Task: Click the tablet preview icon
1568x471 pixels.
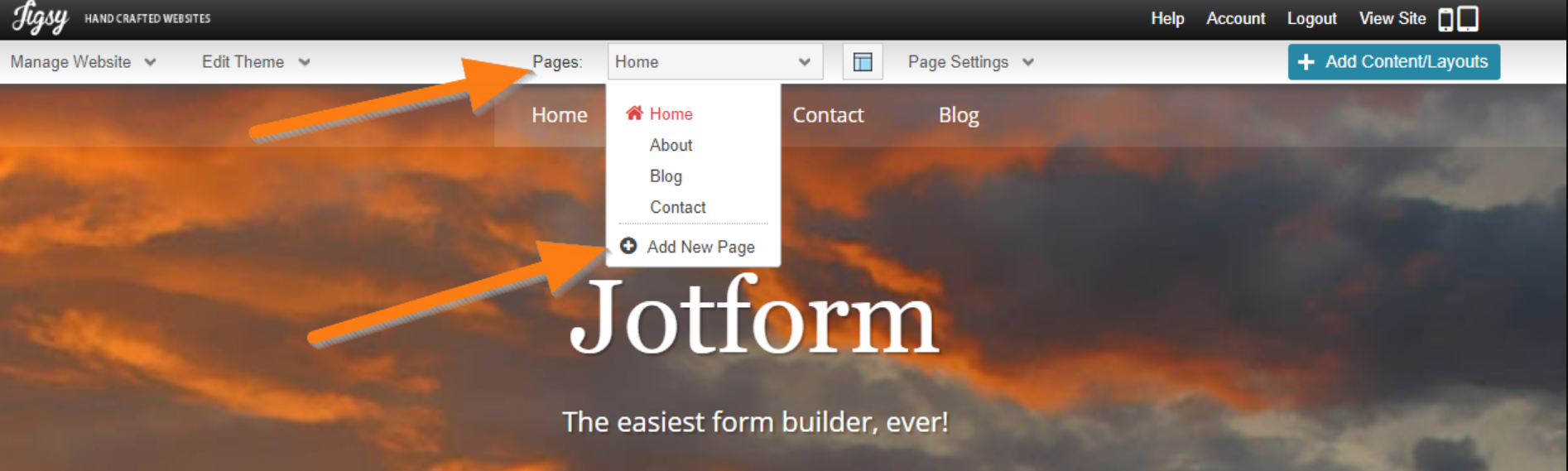Action: [1468, 18]
